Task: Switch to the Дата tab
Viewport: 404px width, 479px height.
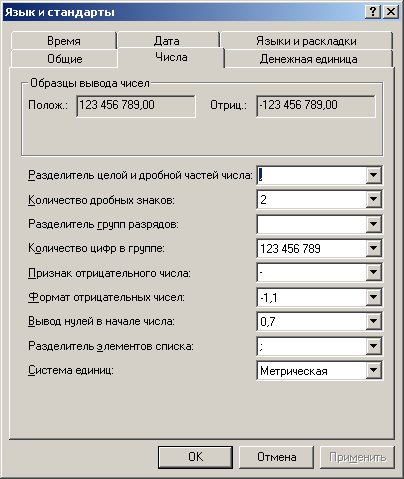Action: 168,41
